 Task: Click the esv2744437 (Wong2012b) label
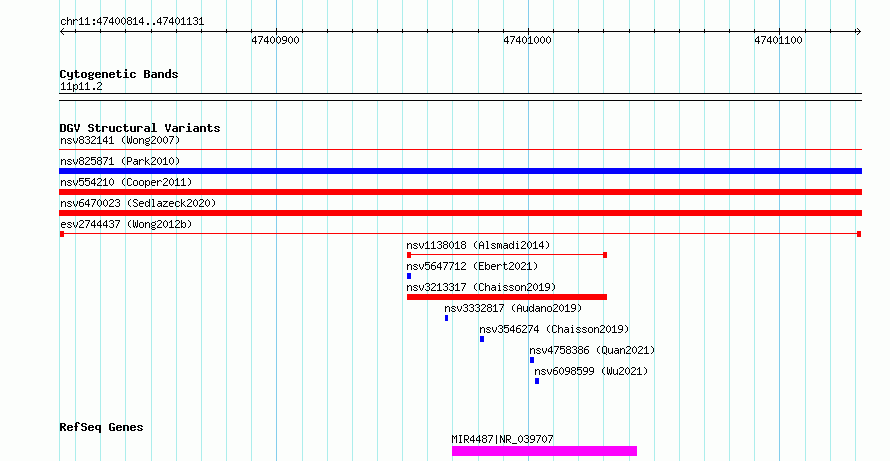coord(126,224)
